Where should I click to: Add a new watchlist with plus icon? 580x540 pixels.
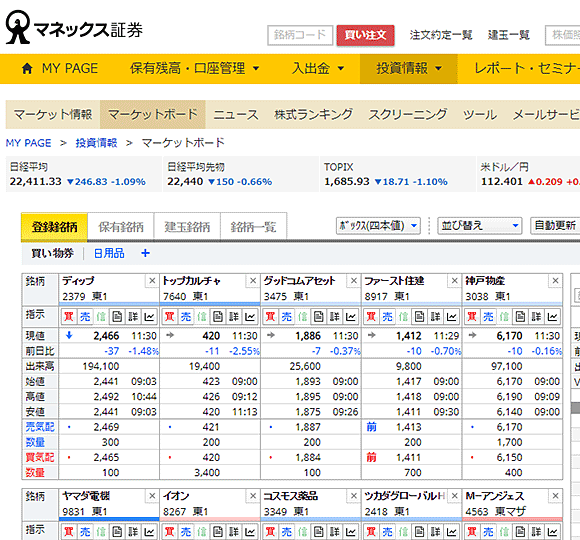click(145, 253)
